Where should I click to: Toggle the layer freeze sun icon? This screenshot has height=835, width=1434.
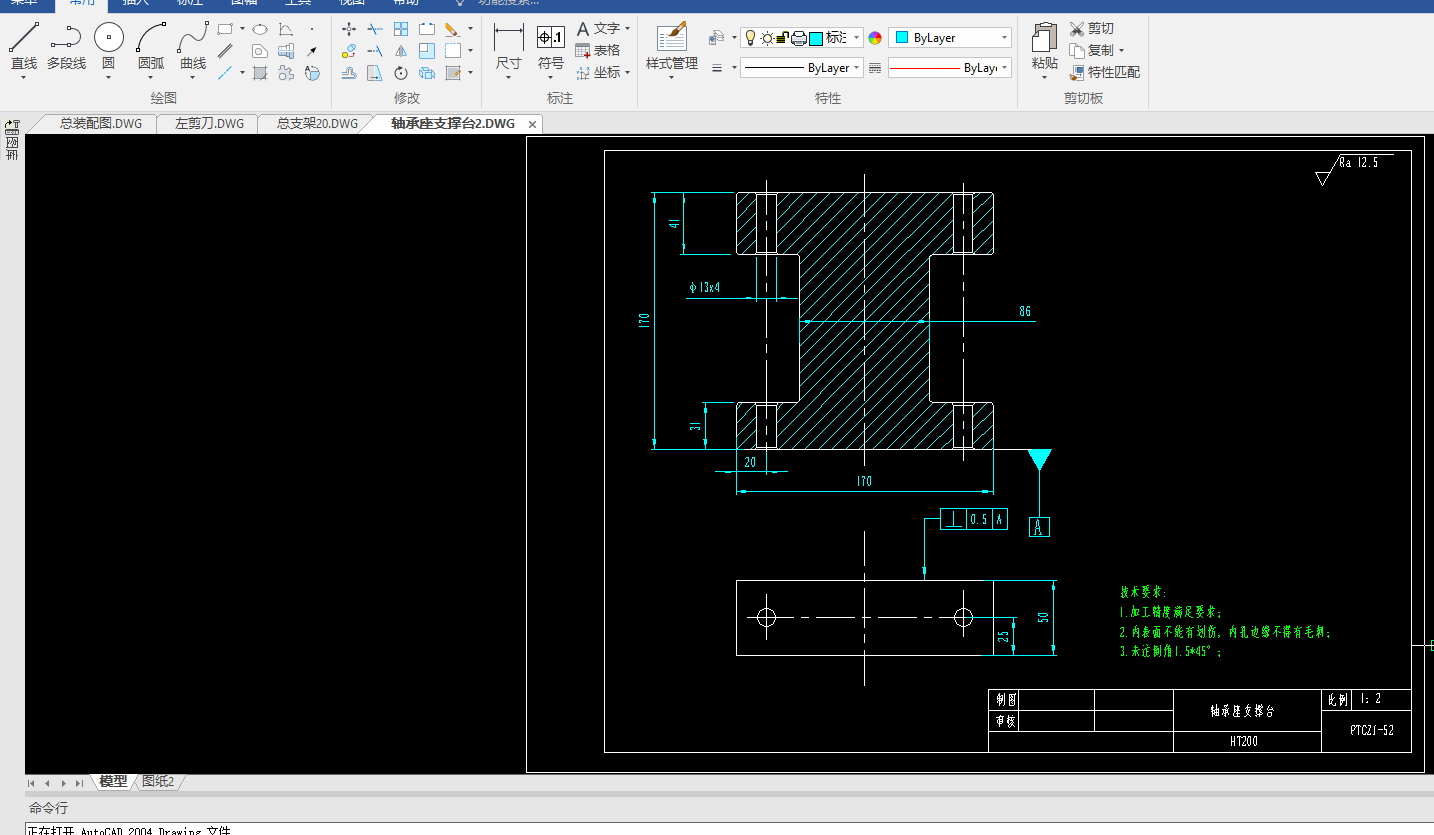[767, 38]
